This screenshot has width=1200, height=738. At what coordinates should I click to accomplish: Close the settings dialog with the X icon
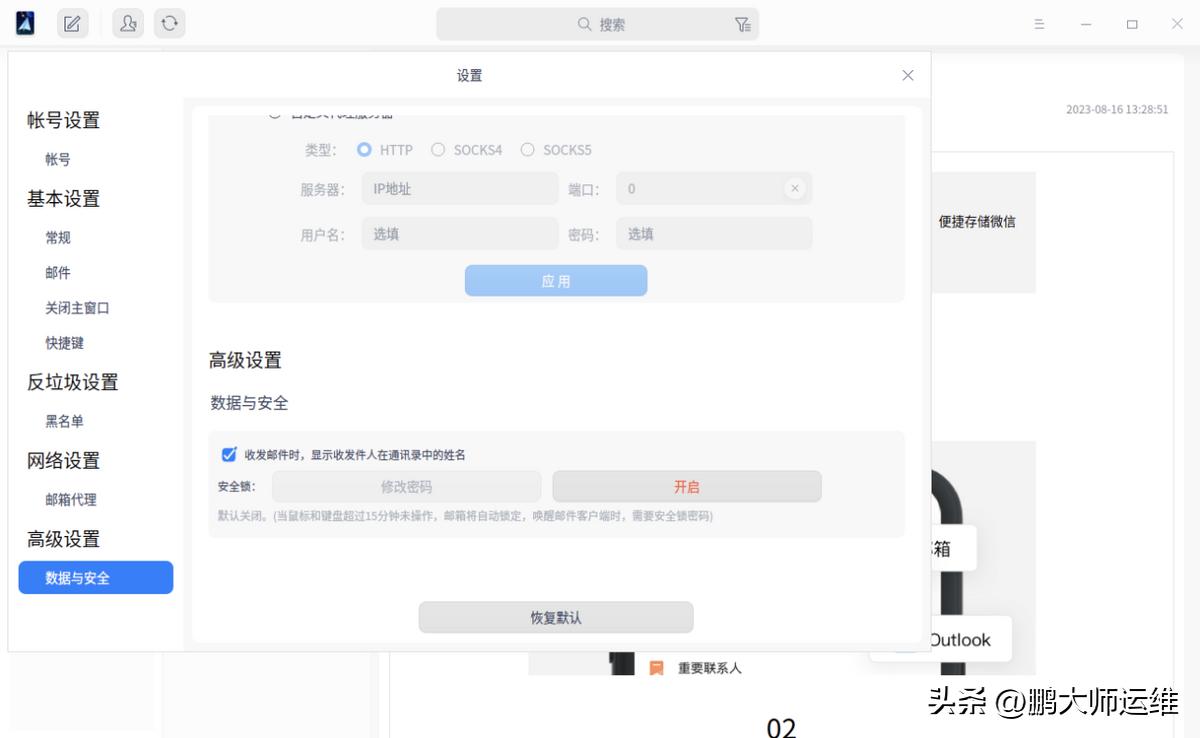pyautogui.click(x=907, y=74)
